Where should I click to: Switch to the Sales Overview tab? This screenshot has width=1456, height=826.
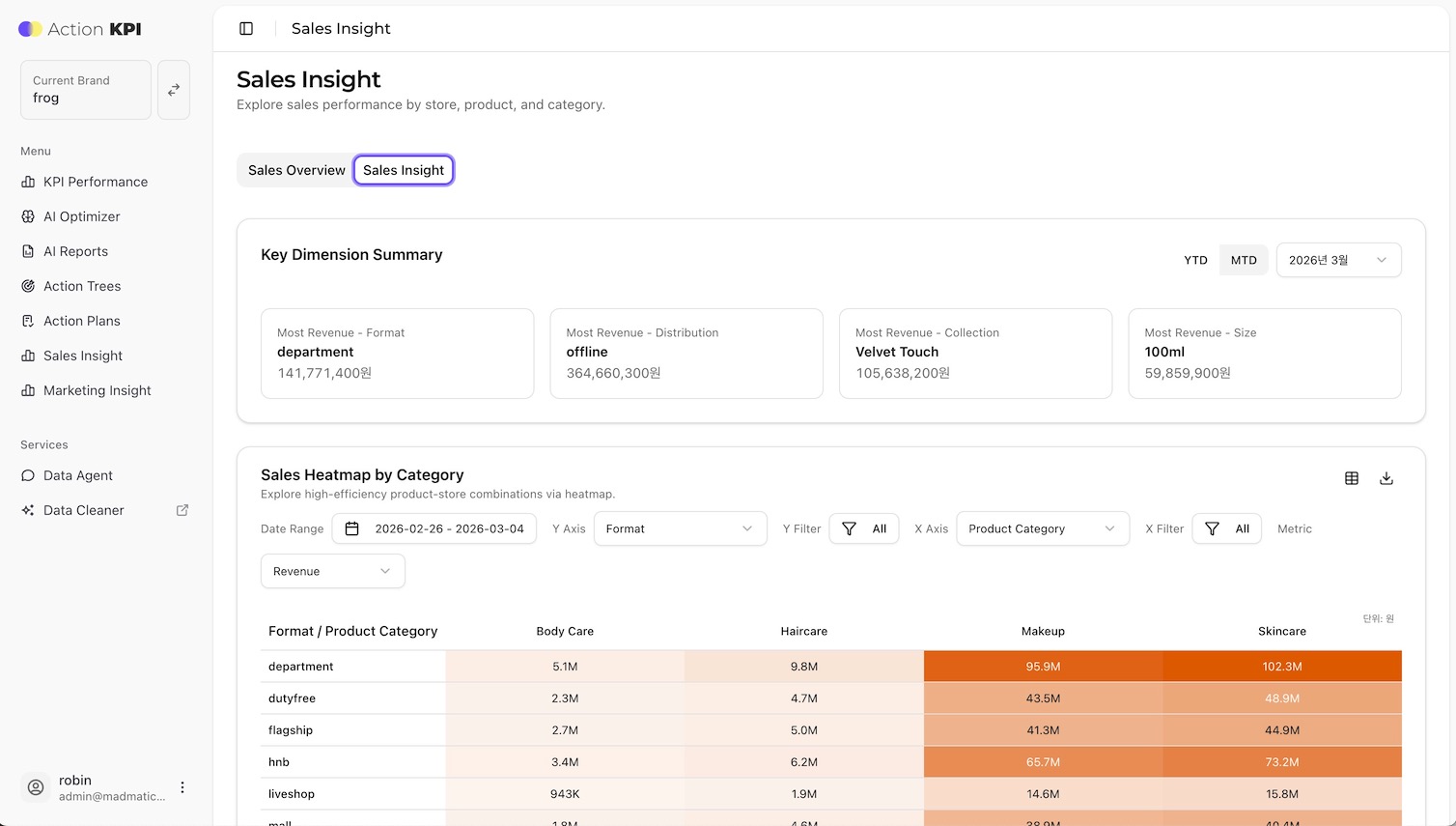point(296,170)
